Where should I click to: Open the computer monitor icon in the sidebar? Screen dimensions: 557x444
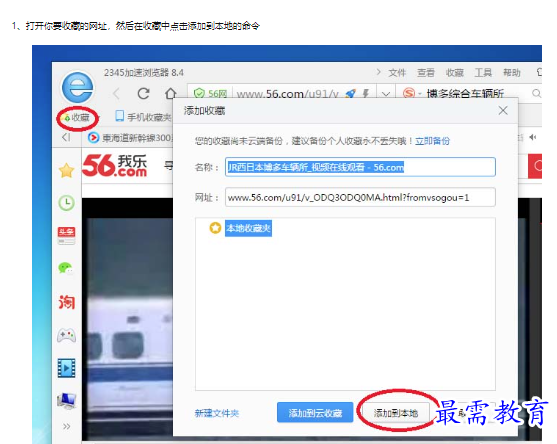pos(66,401)
